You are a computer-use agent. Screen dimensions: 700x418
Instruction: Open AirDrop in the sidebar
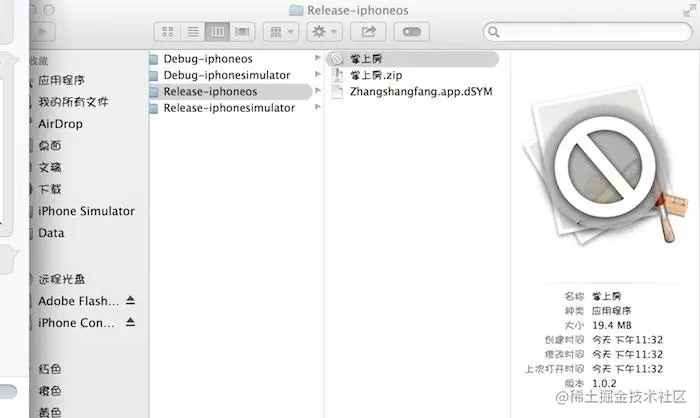tap(60, 124)
